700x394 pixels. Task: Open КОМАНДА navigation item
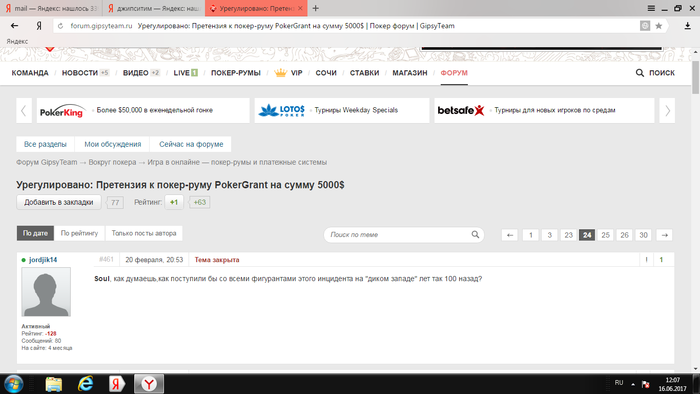coord(30,73)
